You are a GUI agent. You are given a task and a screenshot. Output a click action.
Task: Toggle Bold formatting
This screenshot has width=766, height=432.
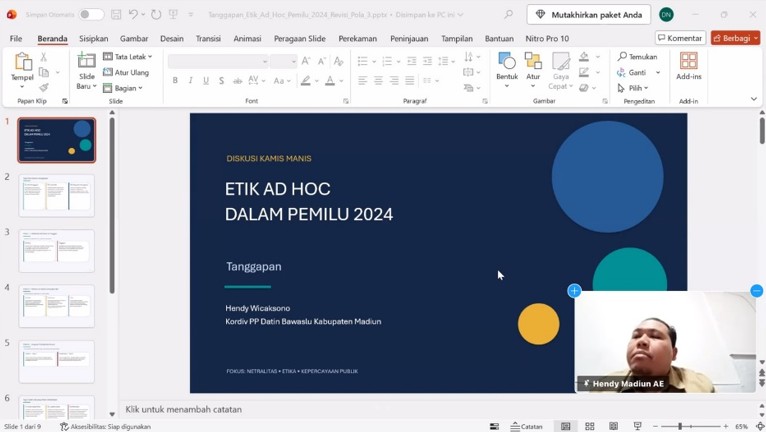coord(175,80)
